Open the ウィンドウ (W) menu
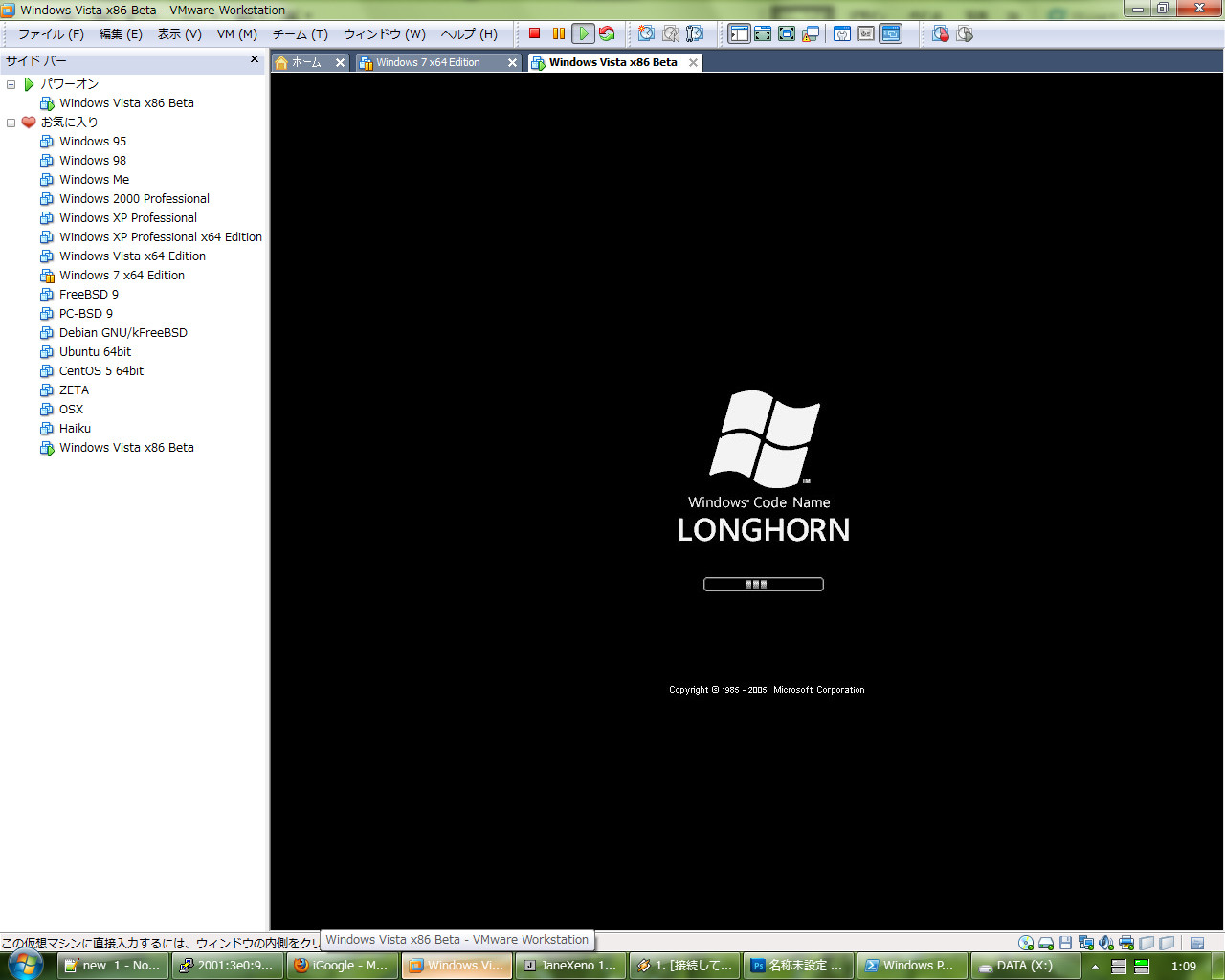The height and width of the screenshot is (980, 1225). coord(385,33)
